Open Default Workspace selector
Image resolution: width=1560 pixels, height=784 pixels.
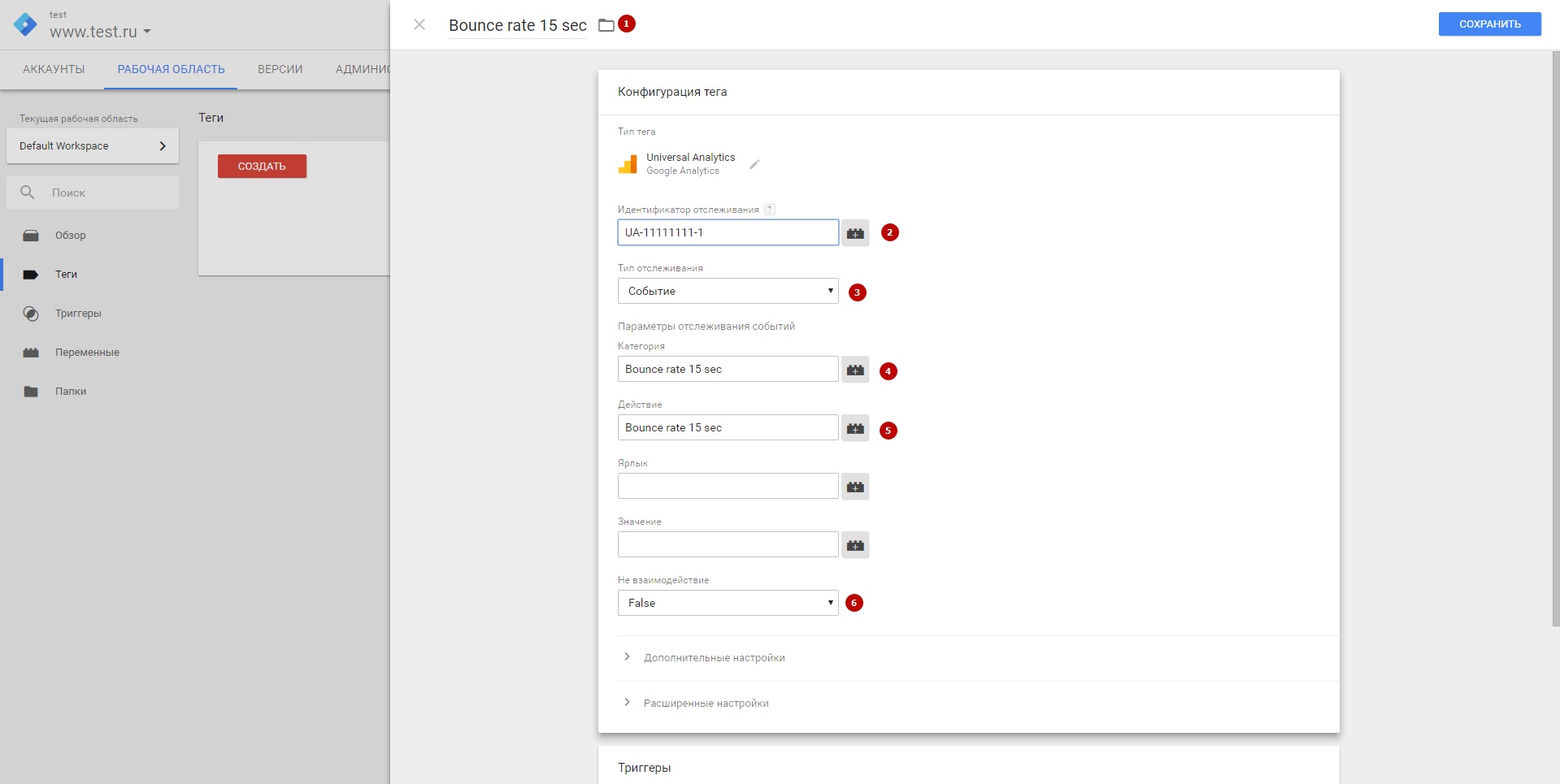coord(93,146)
